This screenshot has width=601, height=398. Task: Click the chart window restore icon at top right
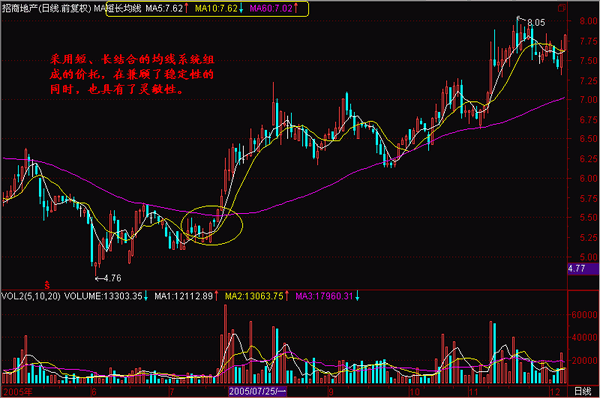562,8
